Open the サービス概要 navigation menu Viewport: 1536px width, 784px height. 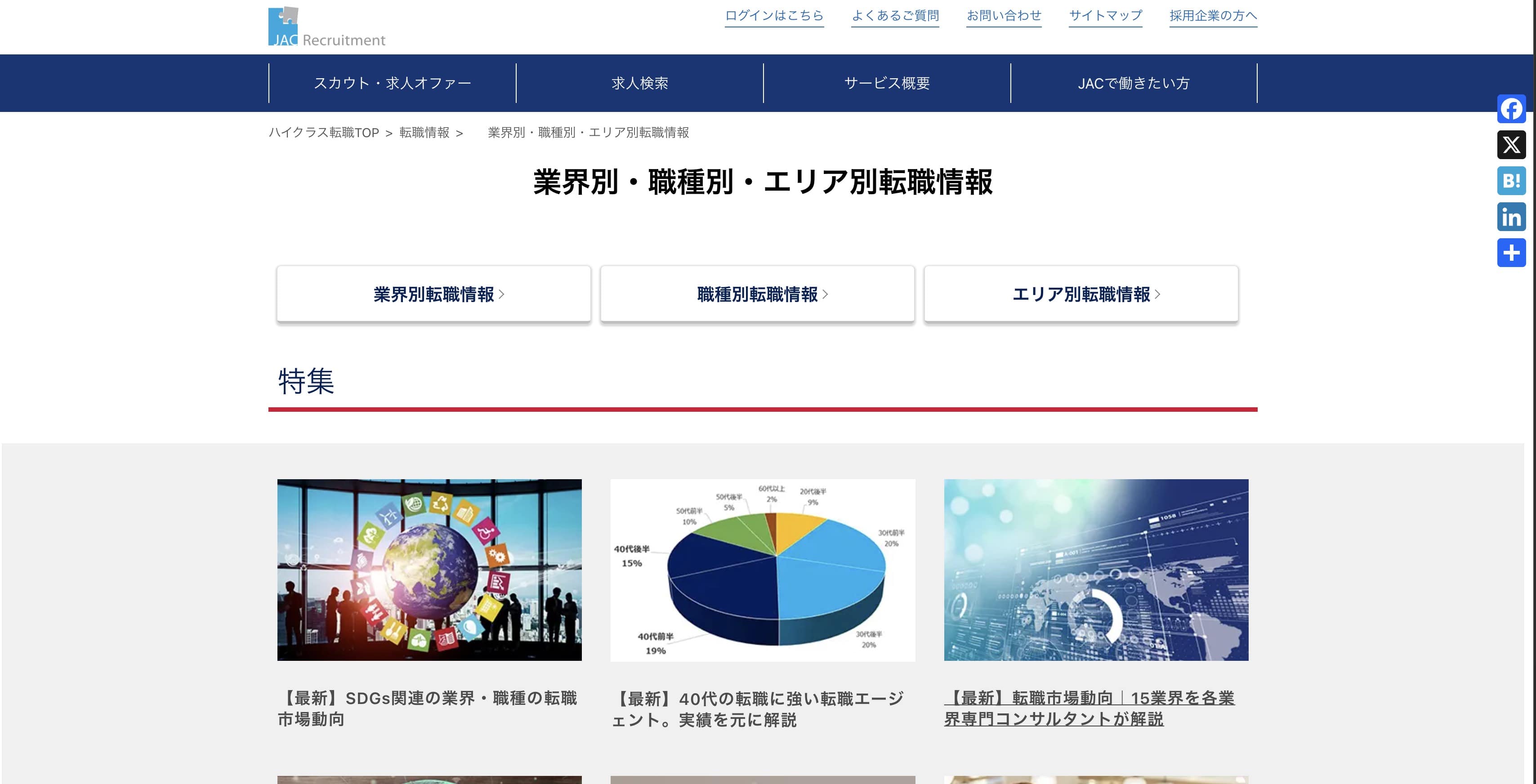886,83
